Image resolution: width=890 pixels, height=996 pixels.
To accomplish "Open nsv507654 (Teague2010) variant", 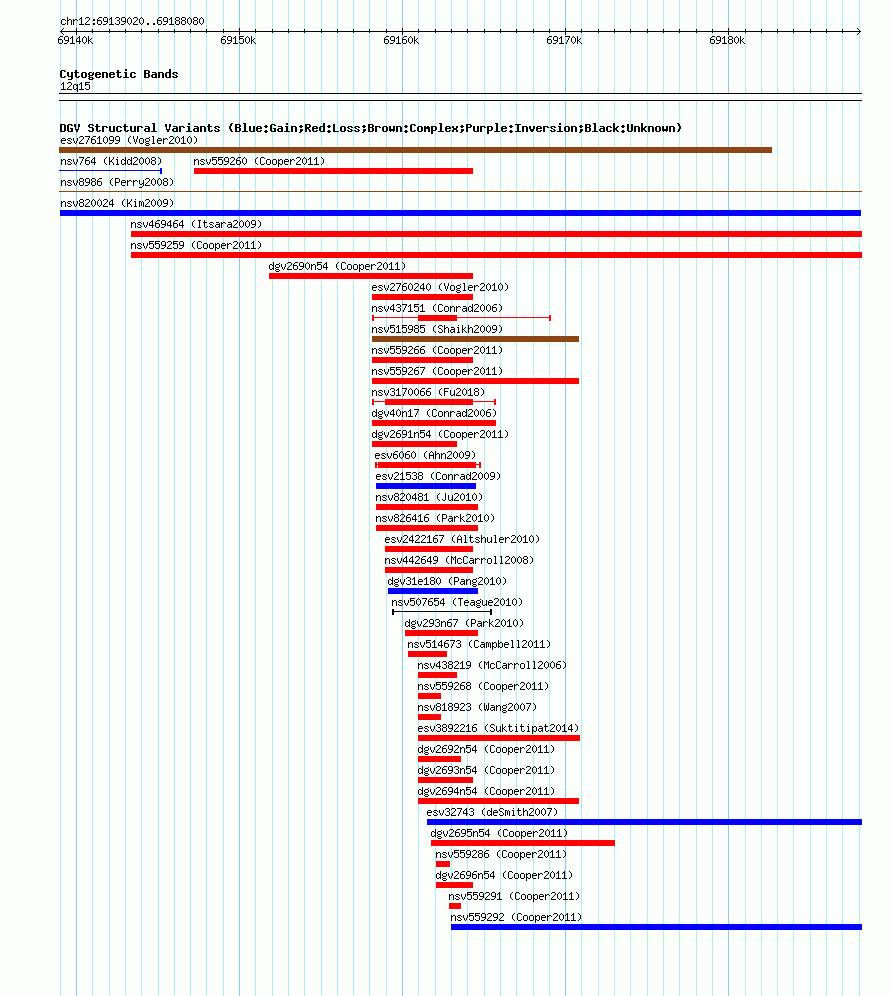I will point(457,602).
